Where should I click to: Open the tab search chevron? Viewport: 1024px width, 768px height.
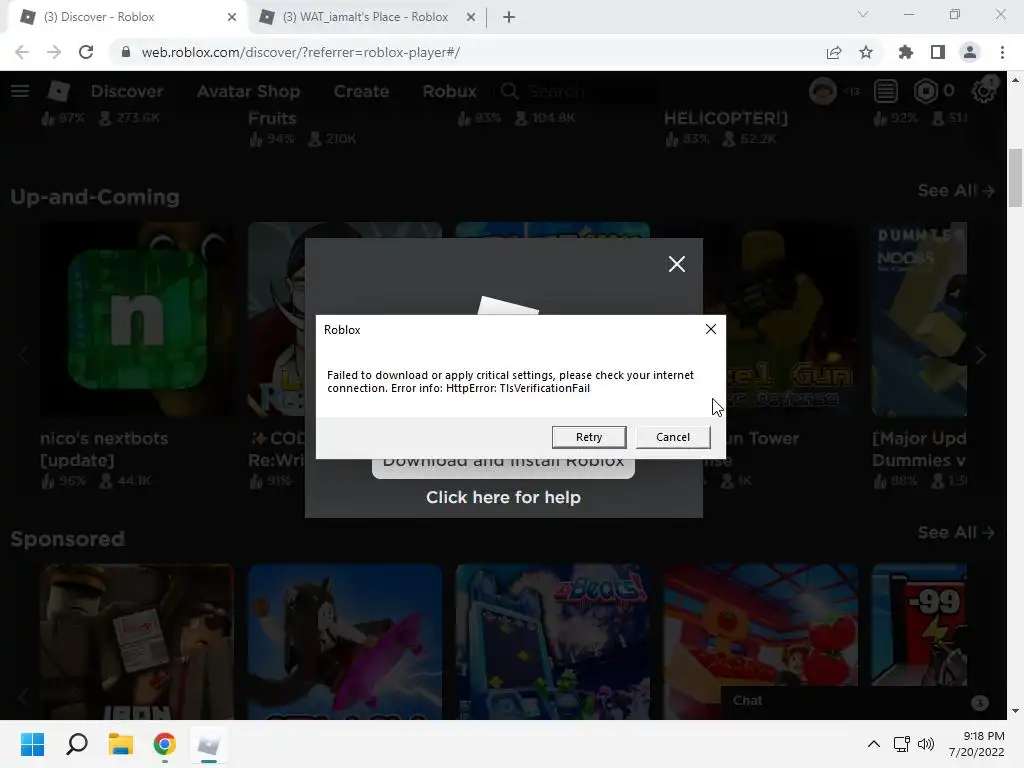pyautogui.click(x=863, y=14)
